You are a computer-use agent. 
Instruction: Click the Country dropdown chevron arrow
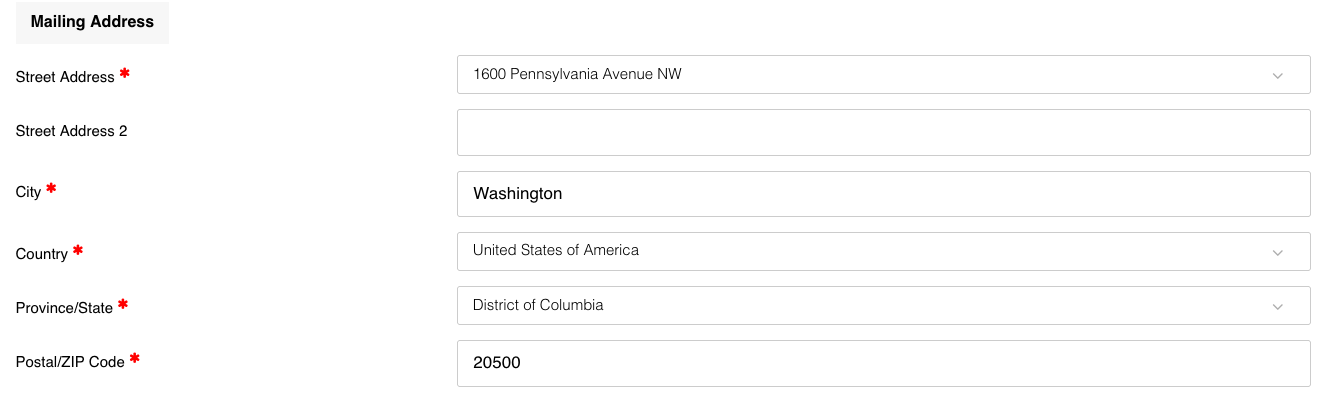[1277, 253]
